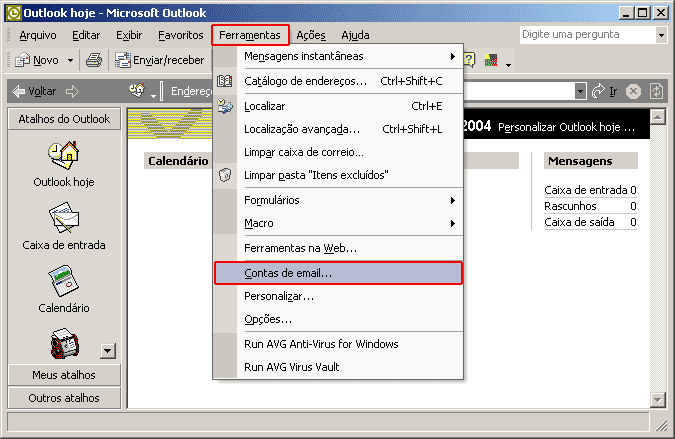
Task: Open the Exibir menu
Action: (129, 35)
